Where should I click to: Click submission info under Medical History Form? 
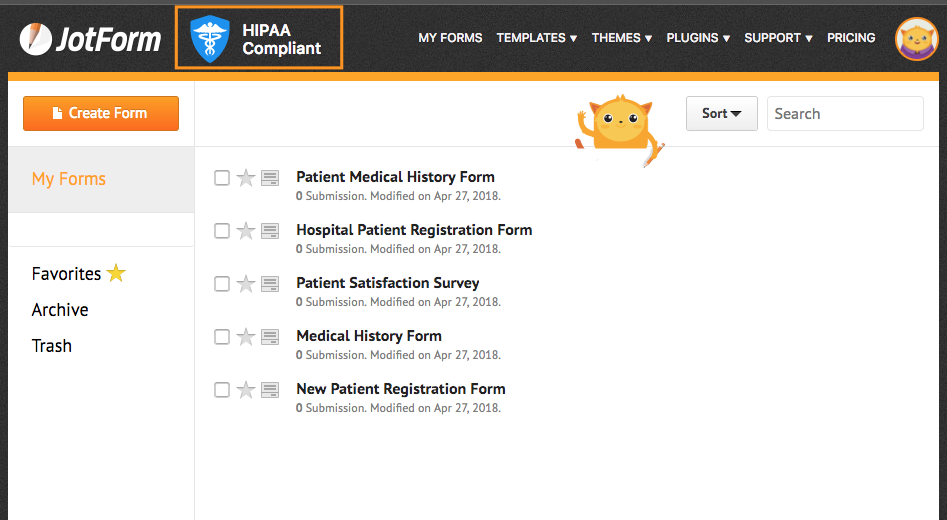(398, 355)
